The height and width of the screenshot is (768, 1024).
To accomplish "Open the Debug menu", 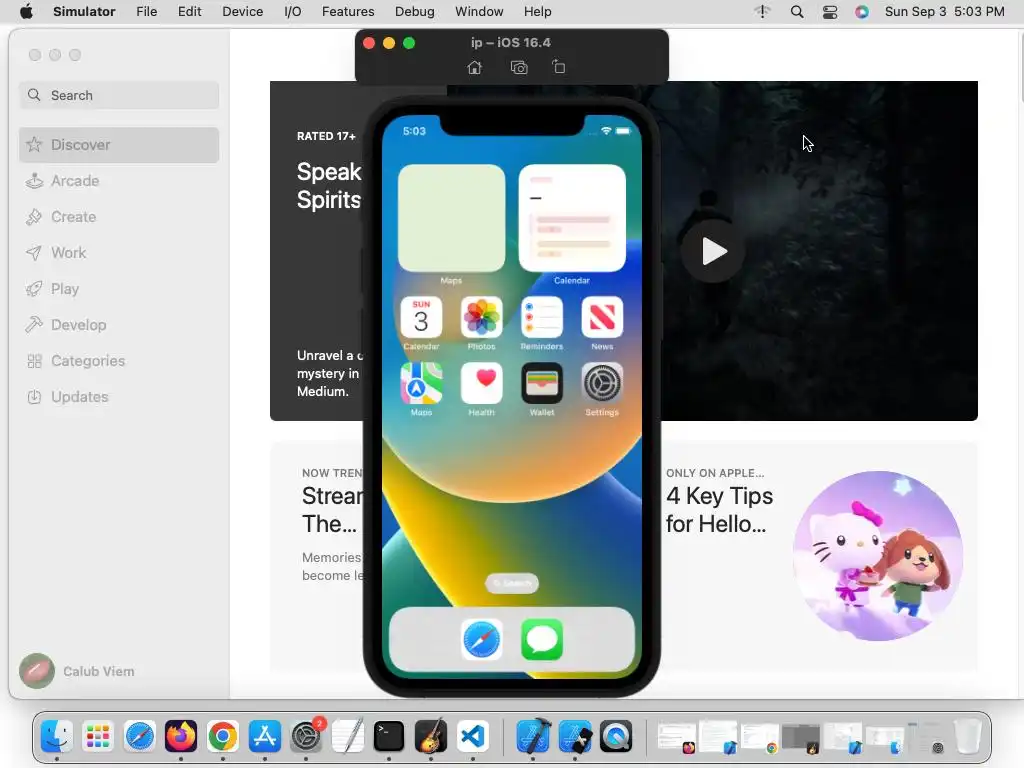I will [x=415, y=12].
